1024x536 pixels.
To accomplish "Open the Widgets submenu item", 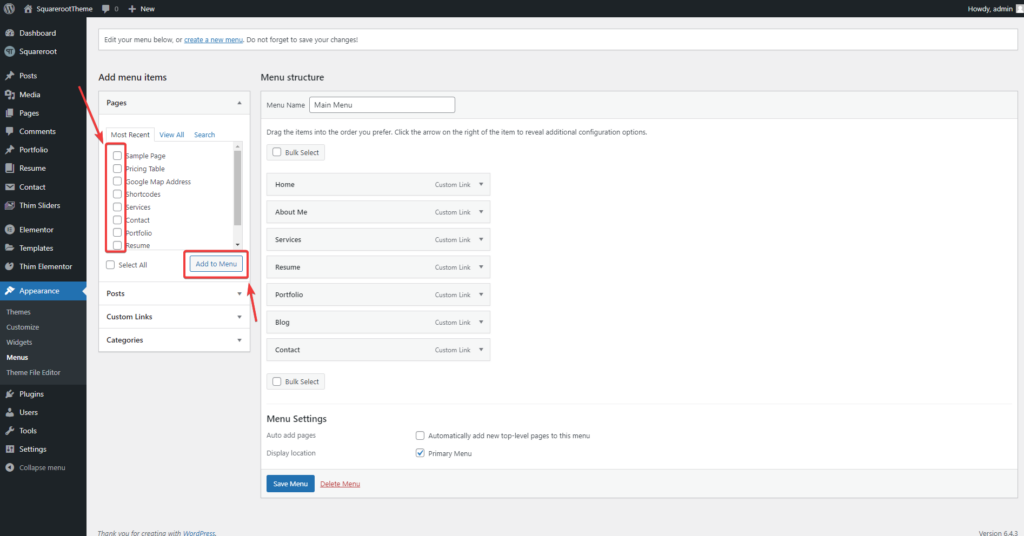I will (x=19, y=342).
